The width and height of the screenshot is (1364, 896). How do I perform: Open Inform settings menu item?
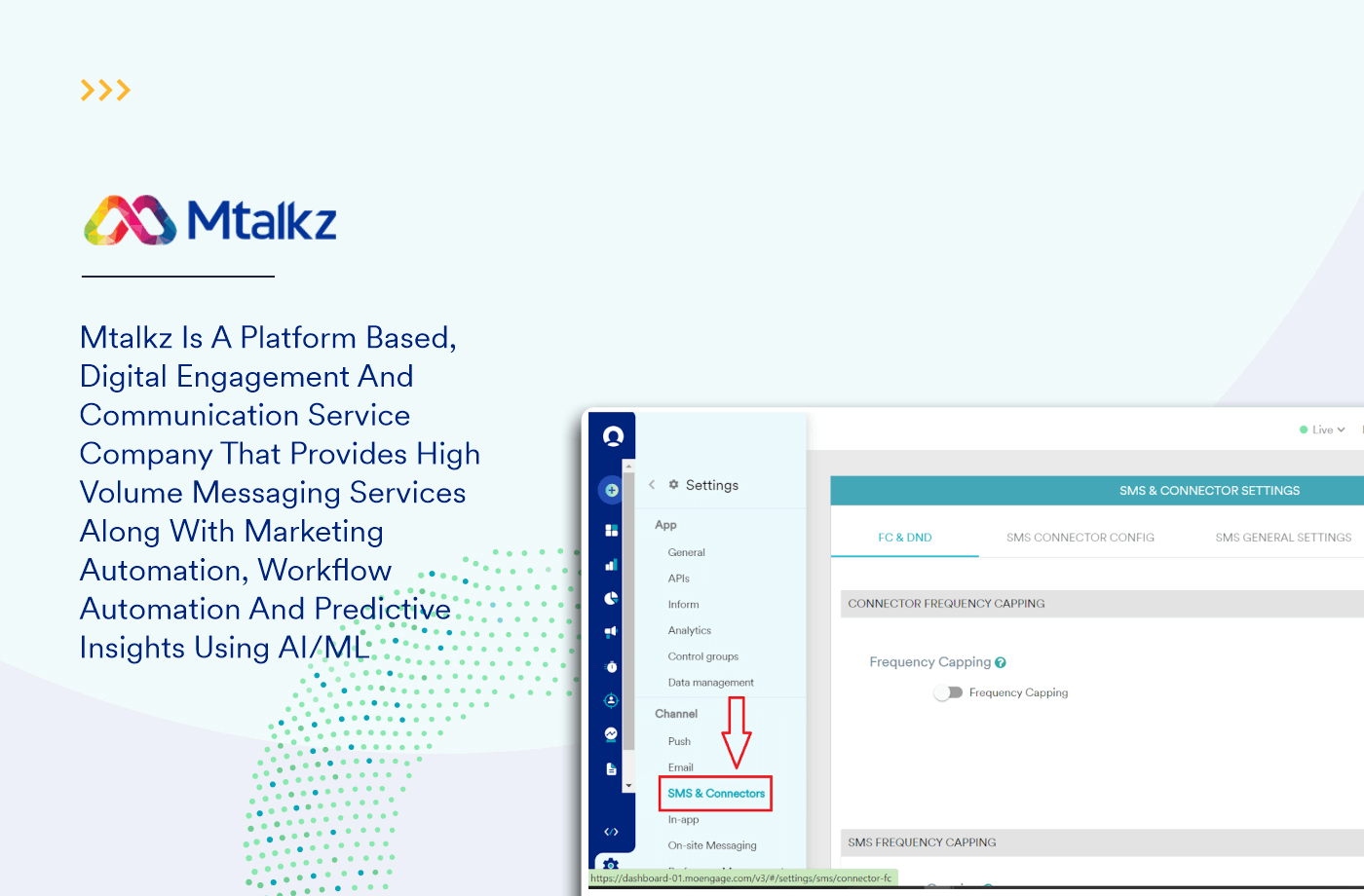point(684,605)
